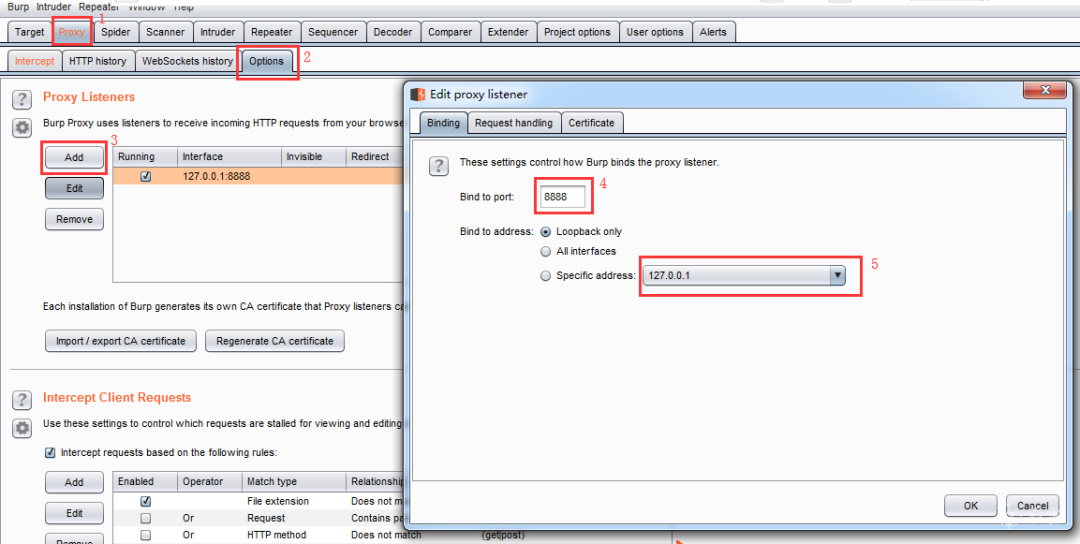Select the All interfaces radio option
The image size is (1080, 544).
click(545, 252)
